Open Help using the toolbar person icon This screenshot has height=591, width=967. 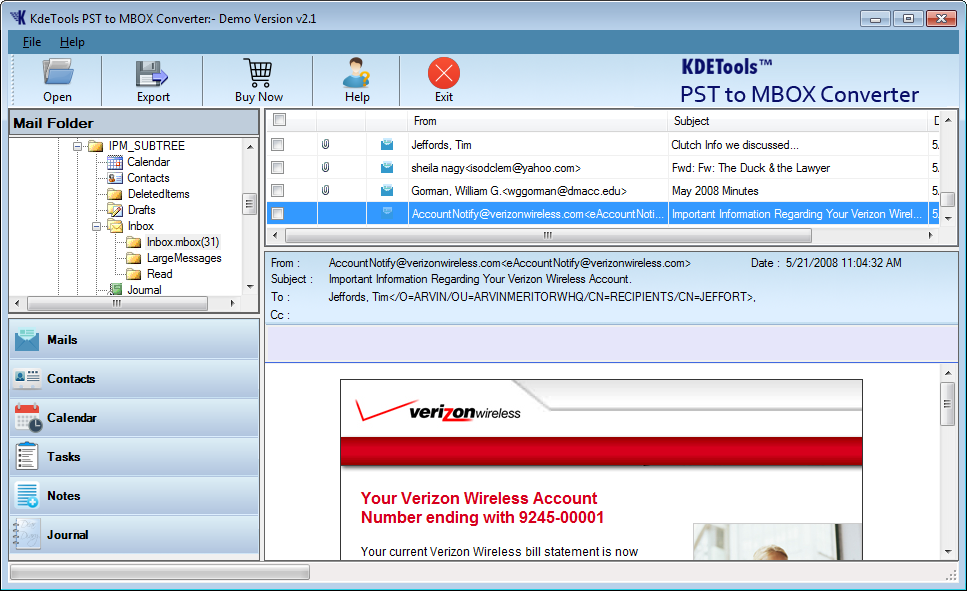tap(357, 73)
